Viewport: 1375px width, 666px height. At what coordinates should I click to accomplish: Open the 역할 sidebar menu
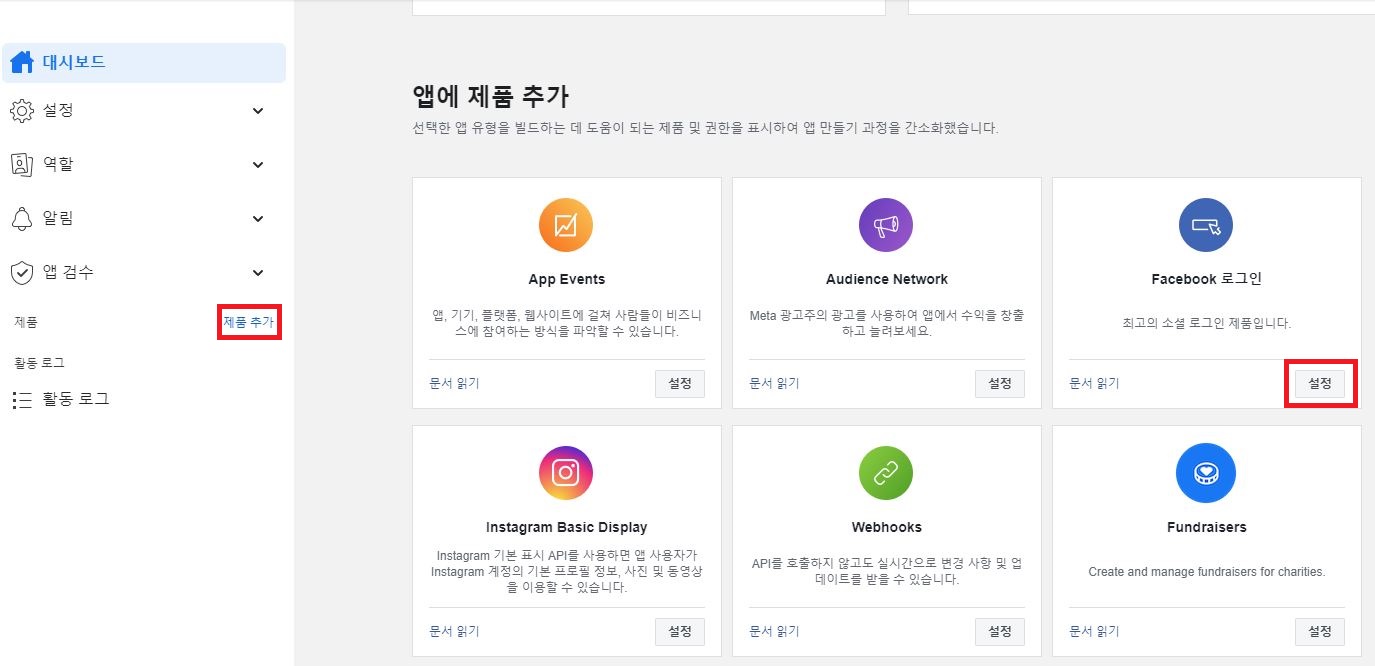pos(144,165)
